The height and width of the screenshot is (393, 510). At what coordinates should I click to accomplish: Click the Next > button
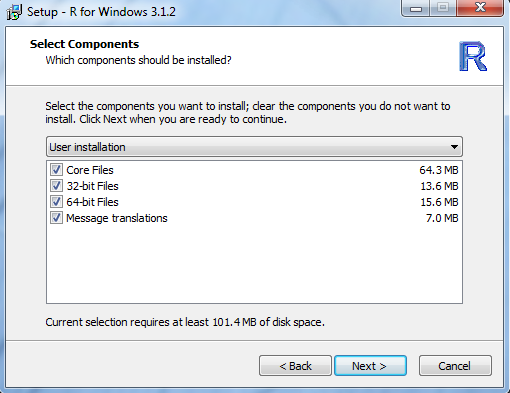point(370,366)
